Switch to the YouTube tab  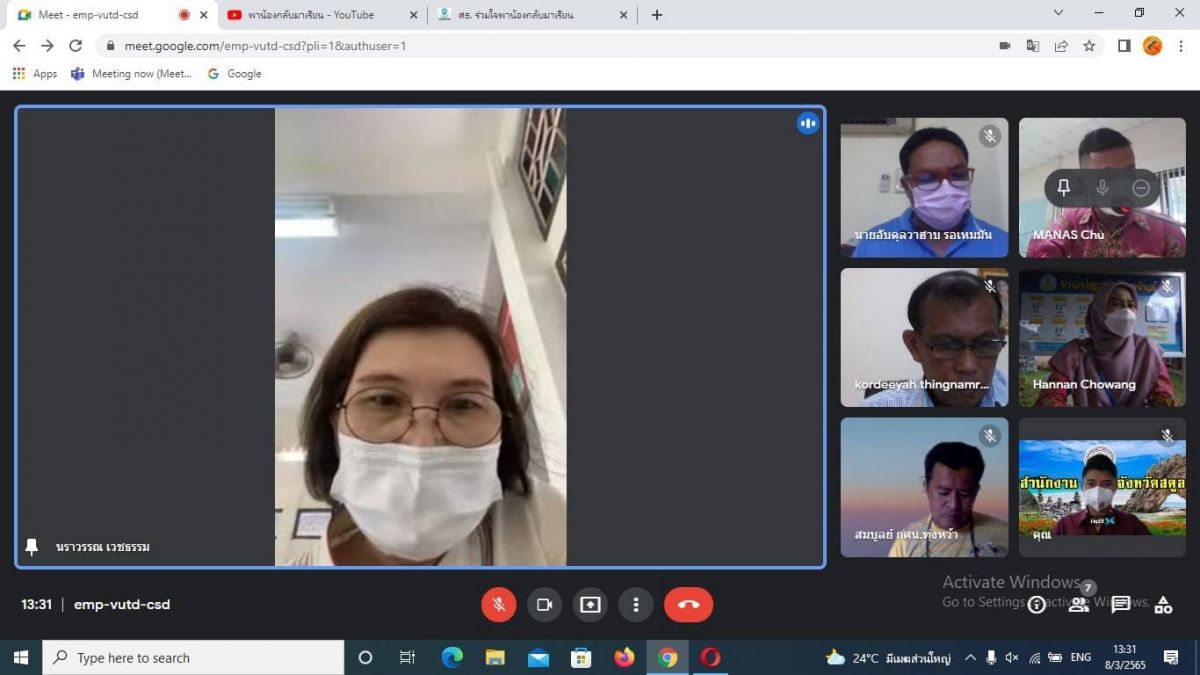pyautogui.click(x=320, y=15)
